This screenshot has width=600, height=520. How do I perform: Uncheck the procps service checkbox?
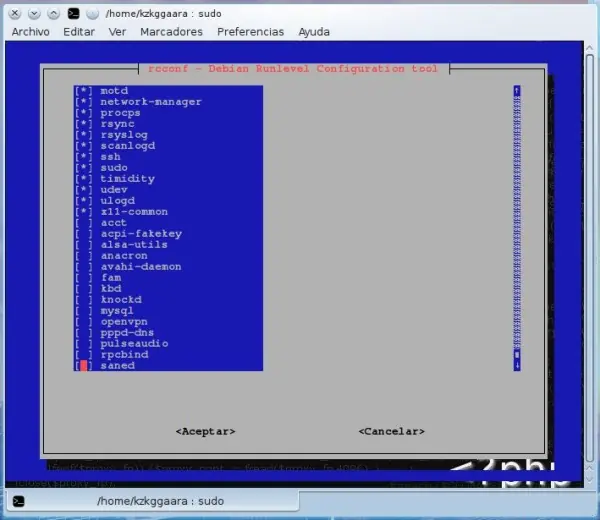pyautogui.click(x=84, y=113)
